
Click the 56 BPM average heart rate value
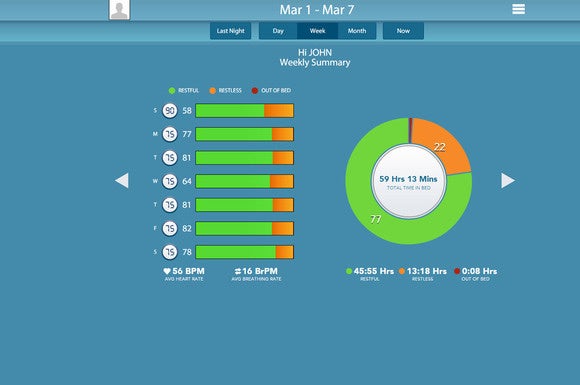[188, 271]
